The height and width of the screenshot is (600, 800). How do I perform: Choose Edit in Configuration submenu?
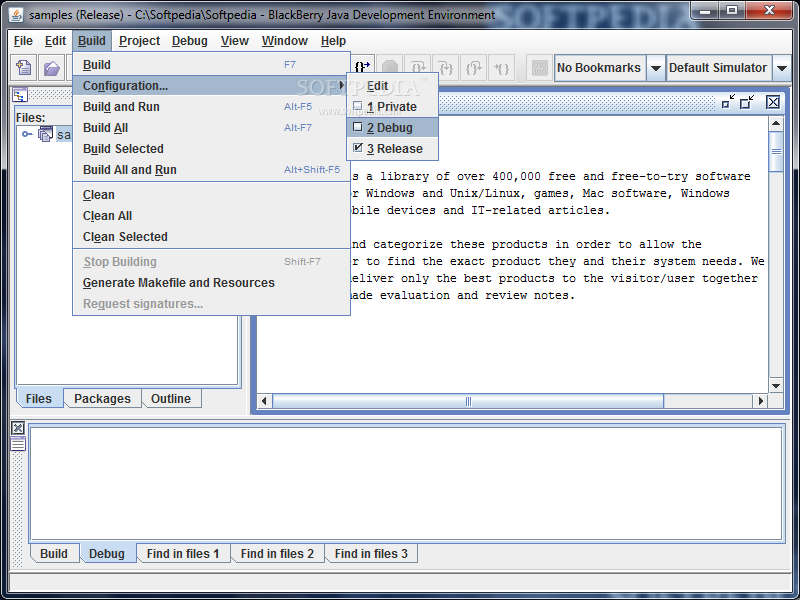(x=392, y=86)
